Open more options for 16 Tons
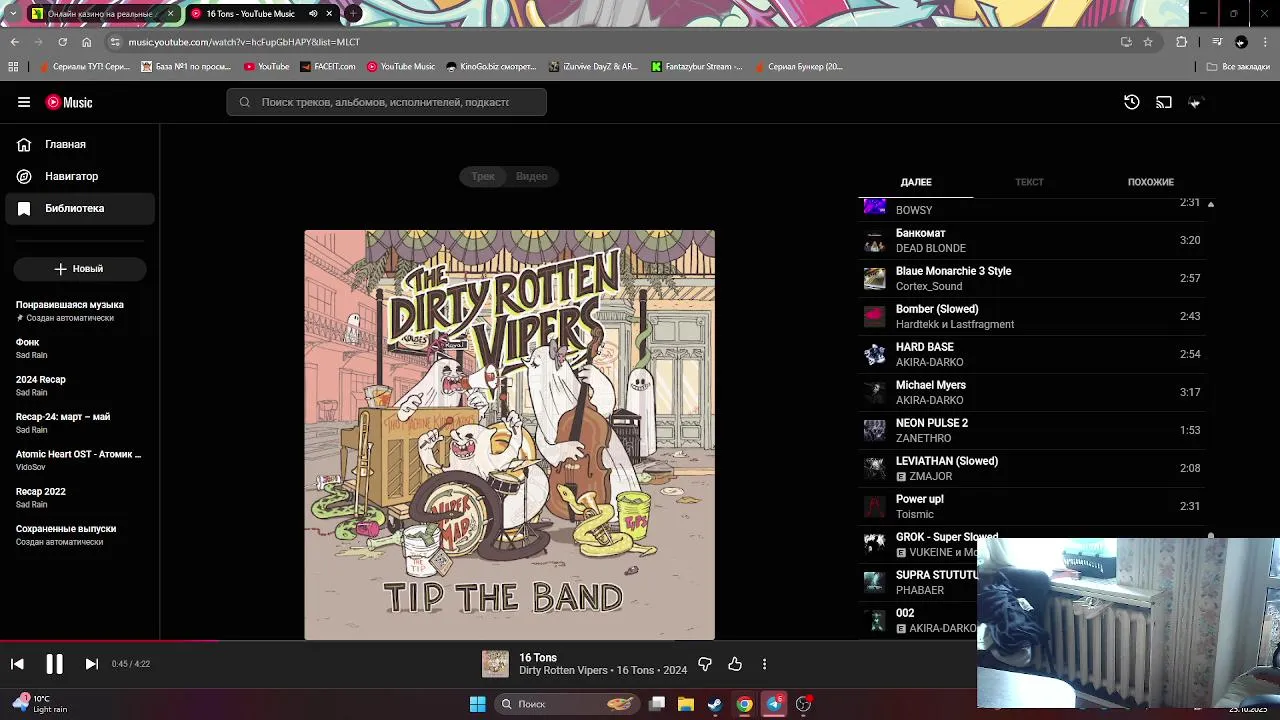The image size is (1280, 720). click(x=765, y=664)
